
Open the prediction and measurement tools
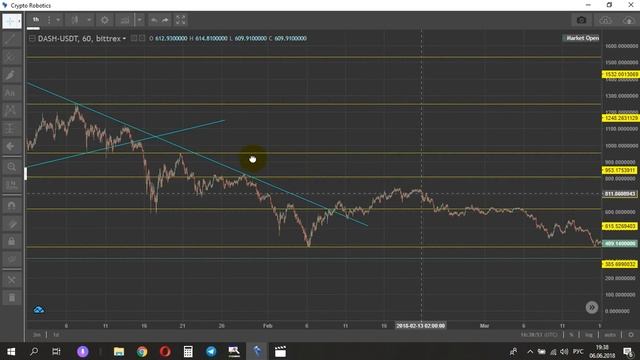[11, 129]
